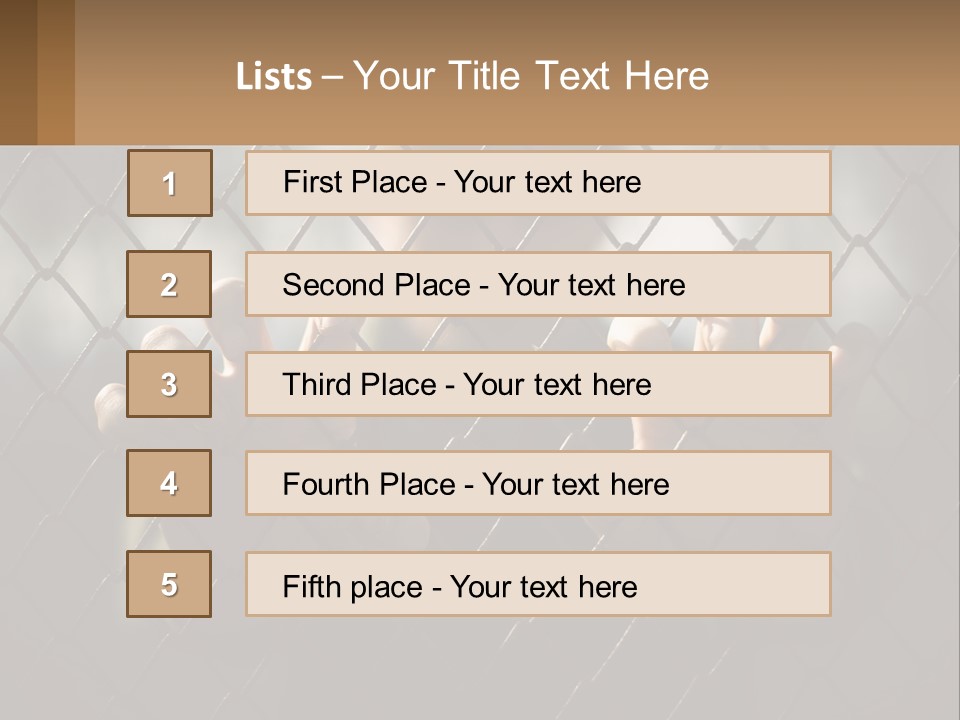Click into the Third Place text box
Viewport: 960px width, 720px height.
(x=538, y=384)
